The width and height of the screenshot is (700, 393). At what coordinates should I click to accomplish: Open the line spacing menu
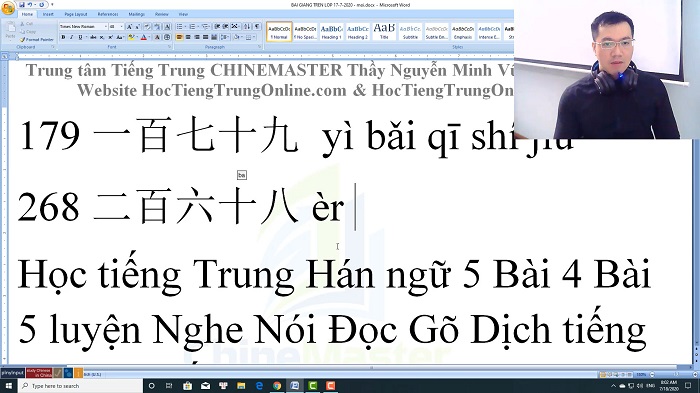click(x=225, y=37)
